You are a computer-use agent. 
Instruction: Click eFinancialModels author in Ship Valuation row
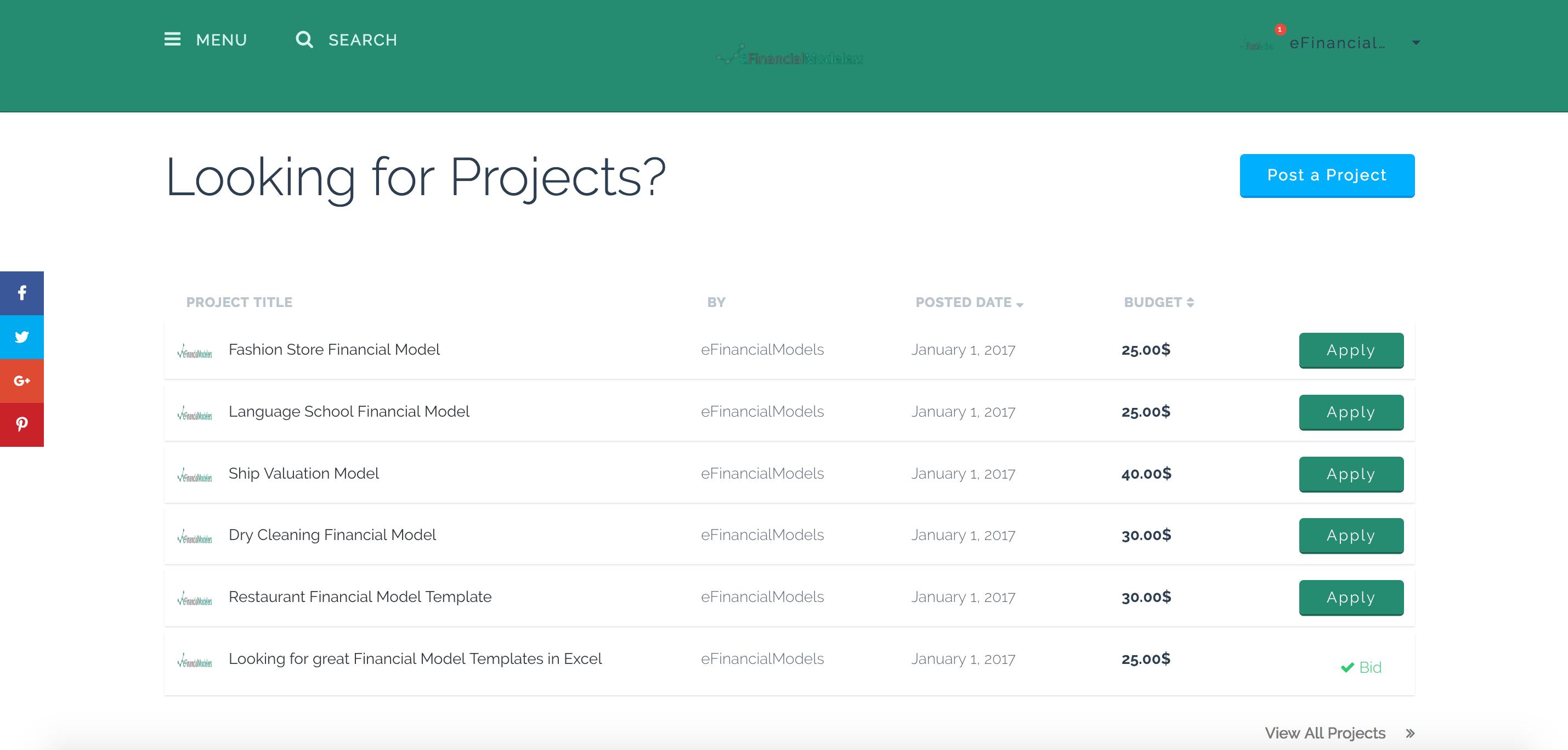pyautogui.click(x=762, y=474)
